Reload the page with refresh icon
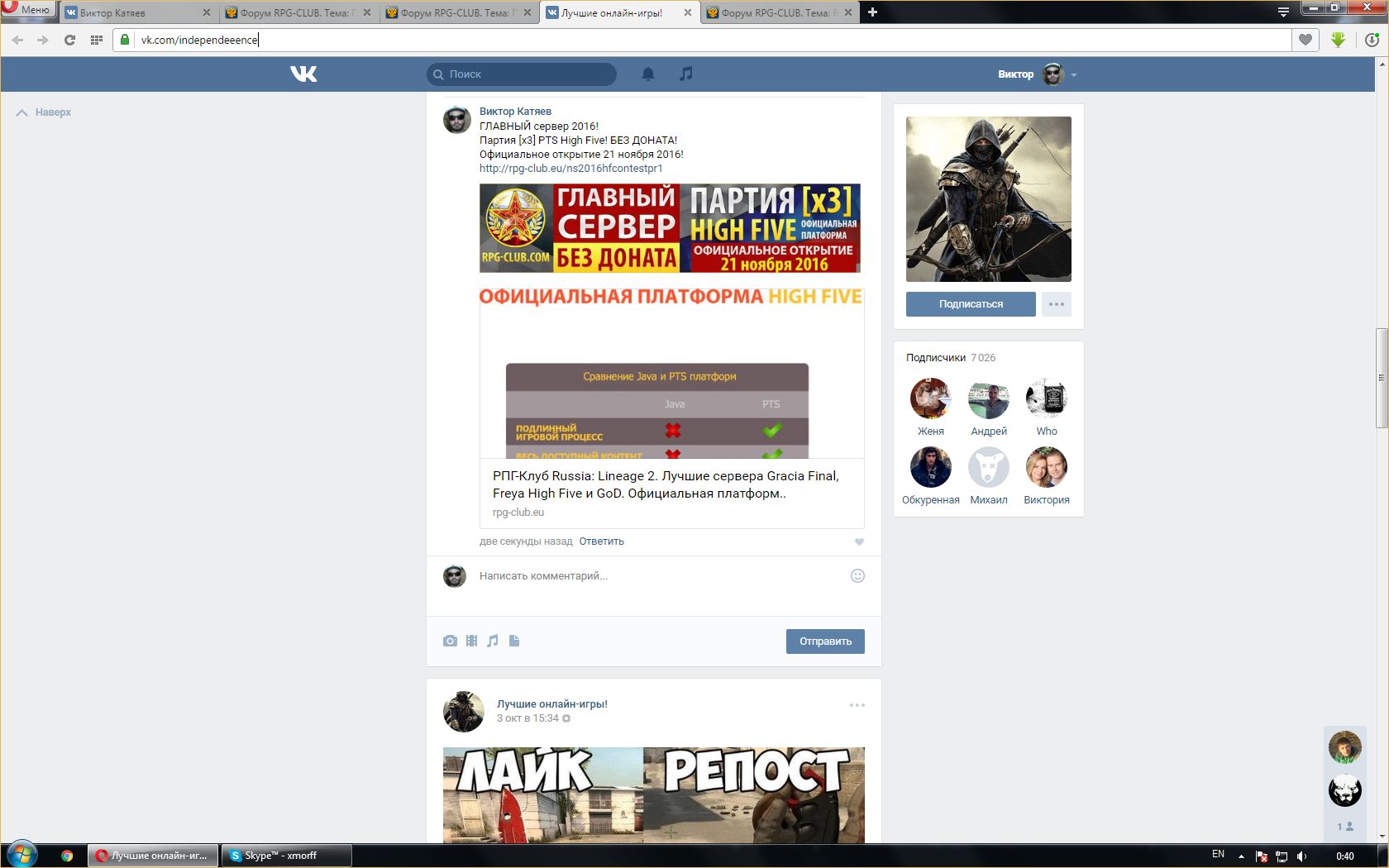 pyautogui.click(x=69, y=40)
